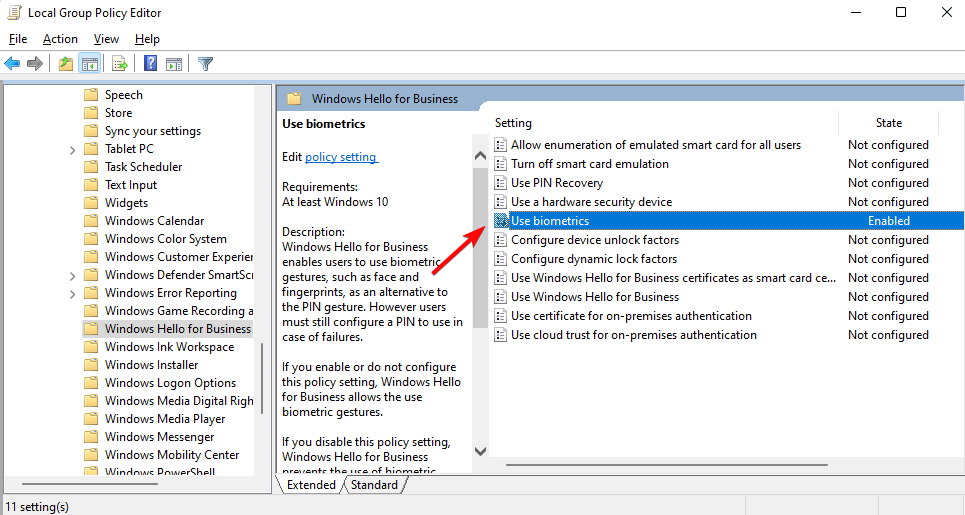Switch to the Extended tab

tap(311, 485)
